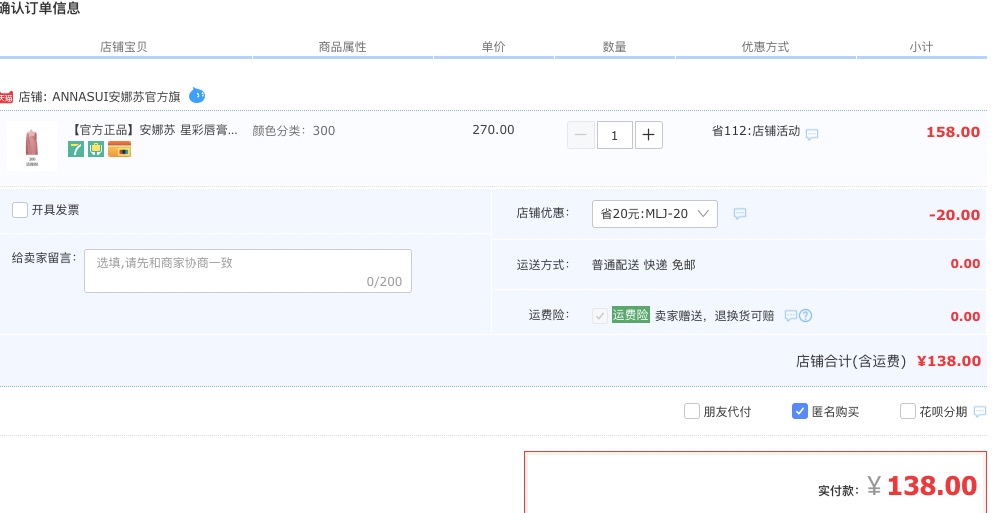Click the comment bubble in the 运费险 row
Image resolution: width=996 pixels, height=513 pixels.
coord(790,316)
